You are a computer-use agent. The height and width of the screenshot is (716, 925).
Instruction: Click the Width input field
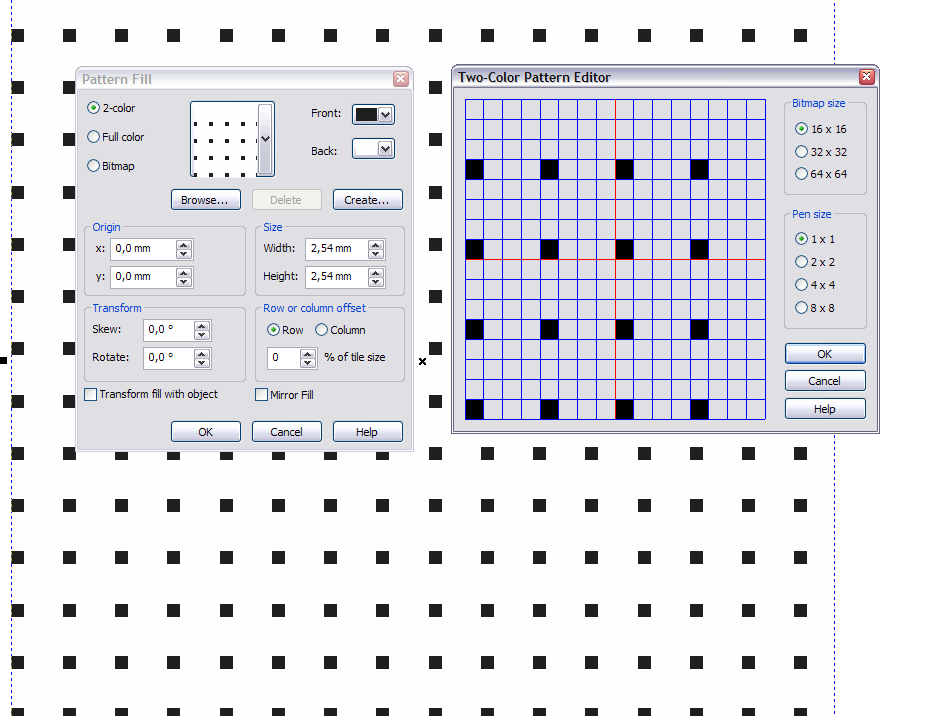(x=337, y=249)
